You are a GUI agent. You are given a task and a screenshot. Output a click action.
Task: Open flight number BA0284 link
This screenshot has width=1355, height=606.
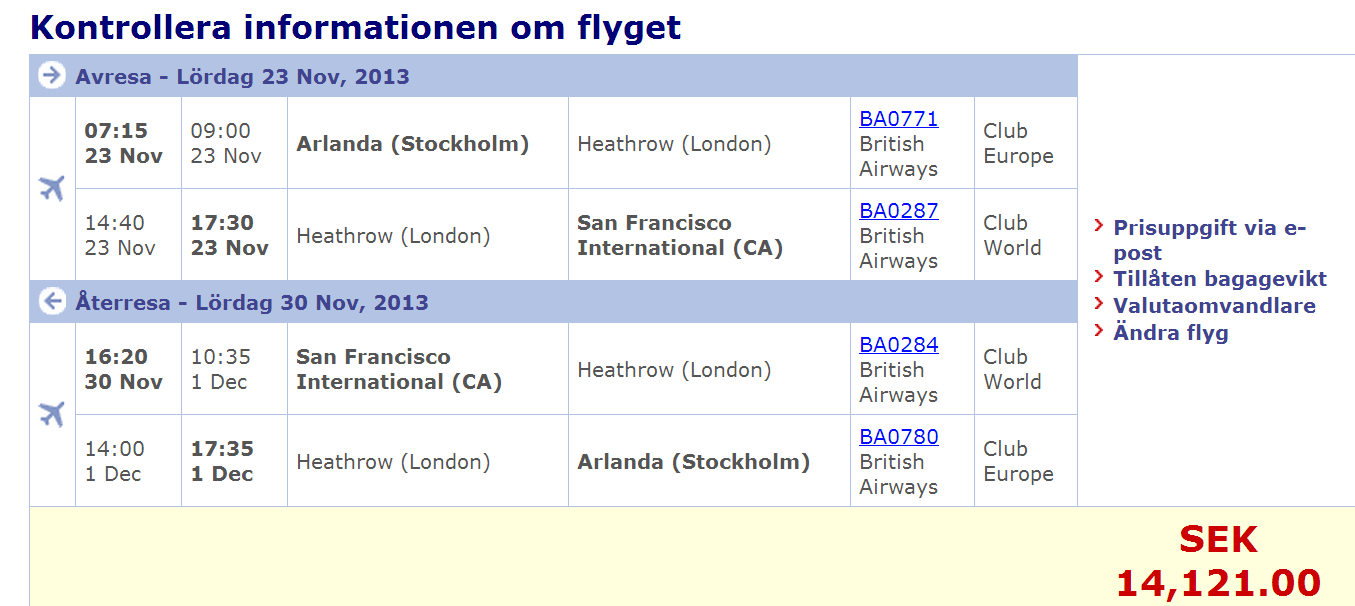coord(898,345)
